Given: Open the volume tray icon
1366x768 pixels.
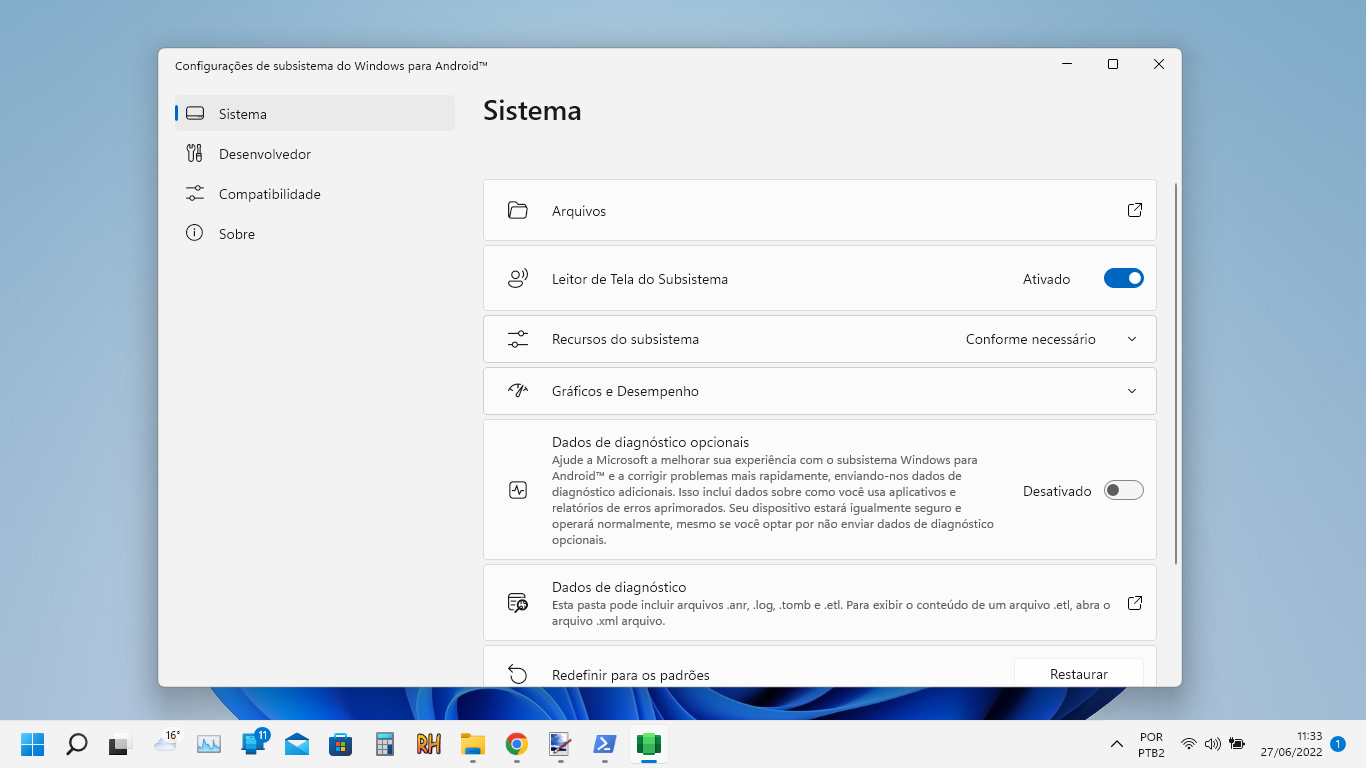Looking at the screenshot, I should tap(1213, 744).
